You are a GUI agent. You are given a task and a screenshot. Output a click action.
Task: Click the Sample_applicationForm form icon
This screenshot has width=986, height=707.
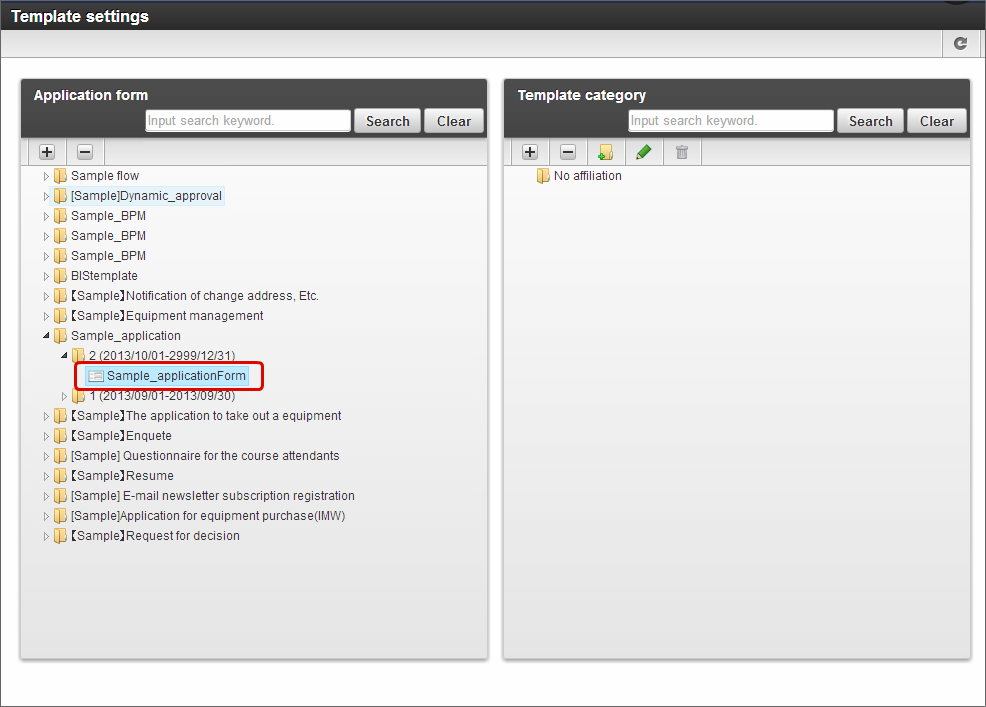(x=96, y=376)
